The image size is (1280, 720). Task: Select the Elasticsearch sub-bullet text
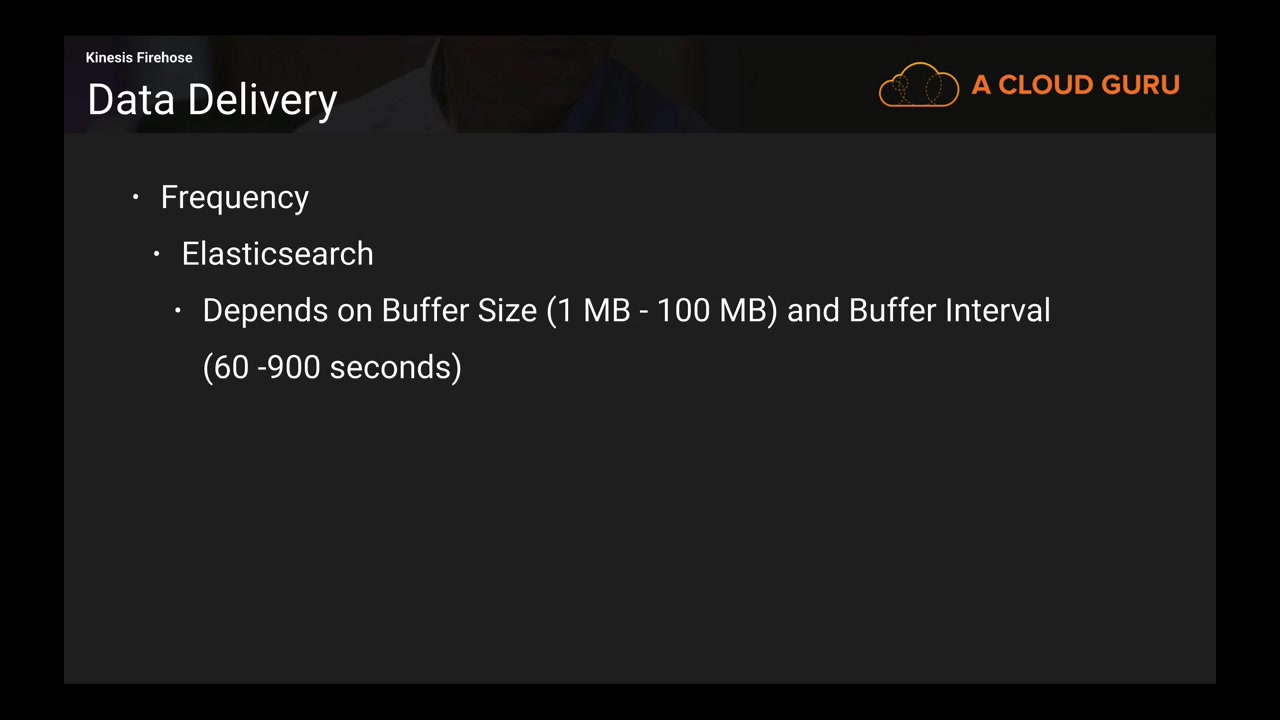pos(277,254)
